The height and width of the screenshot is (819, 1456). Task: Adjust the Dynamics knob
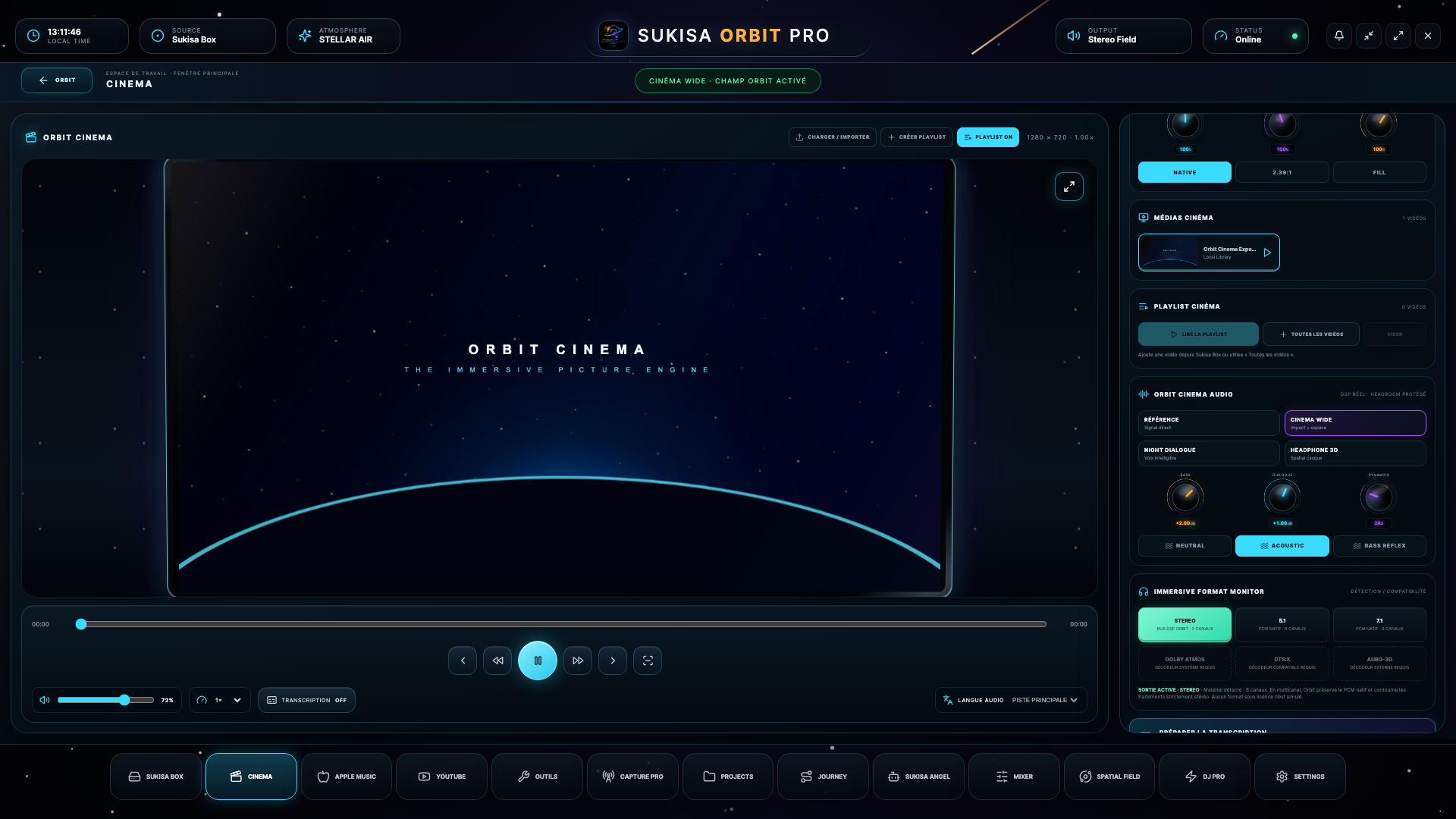coord(1379,497)
